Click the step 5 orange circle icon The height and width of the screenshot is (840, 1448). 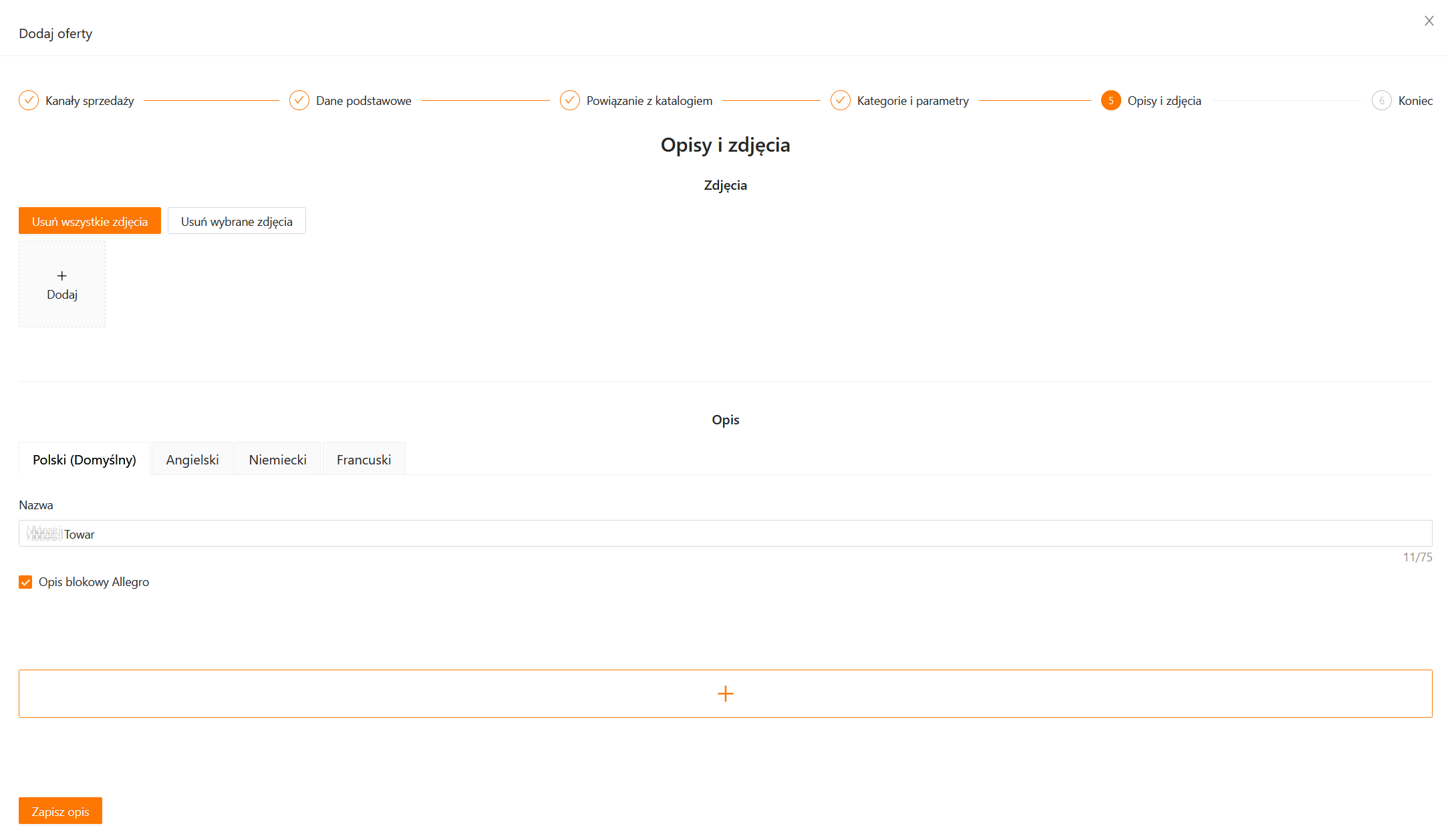[1111, 100]
